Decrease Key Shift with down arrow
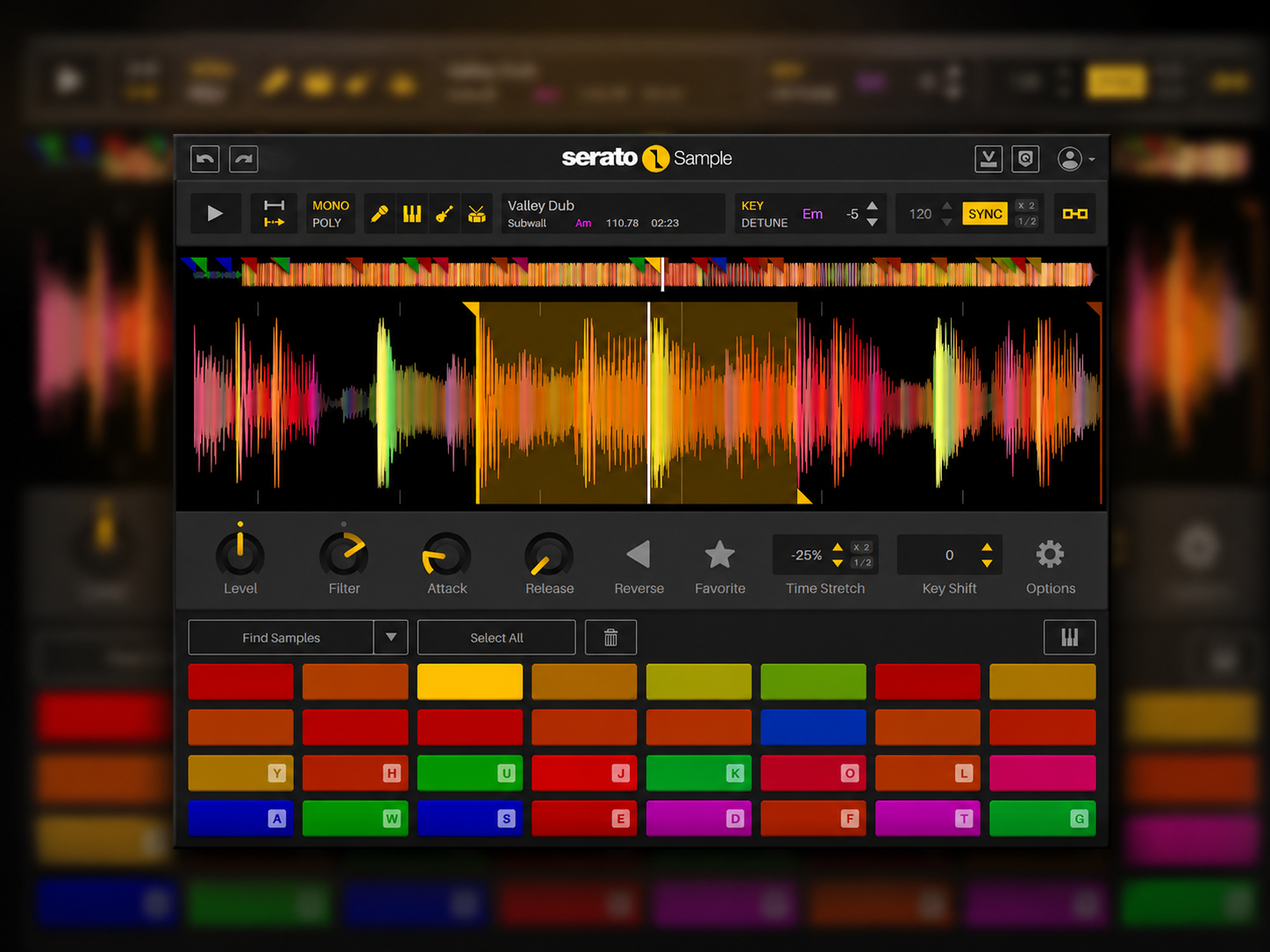Screen dimensions: 1270x952 [x=987, y=563]
